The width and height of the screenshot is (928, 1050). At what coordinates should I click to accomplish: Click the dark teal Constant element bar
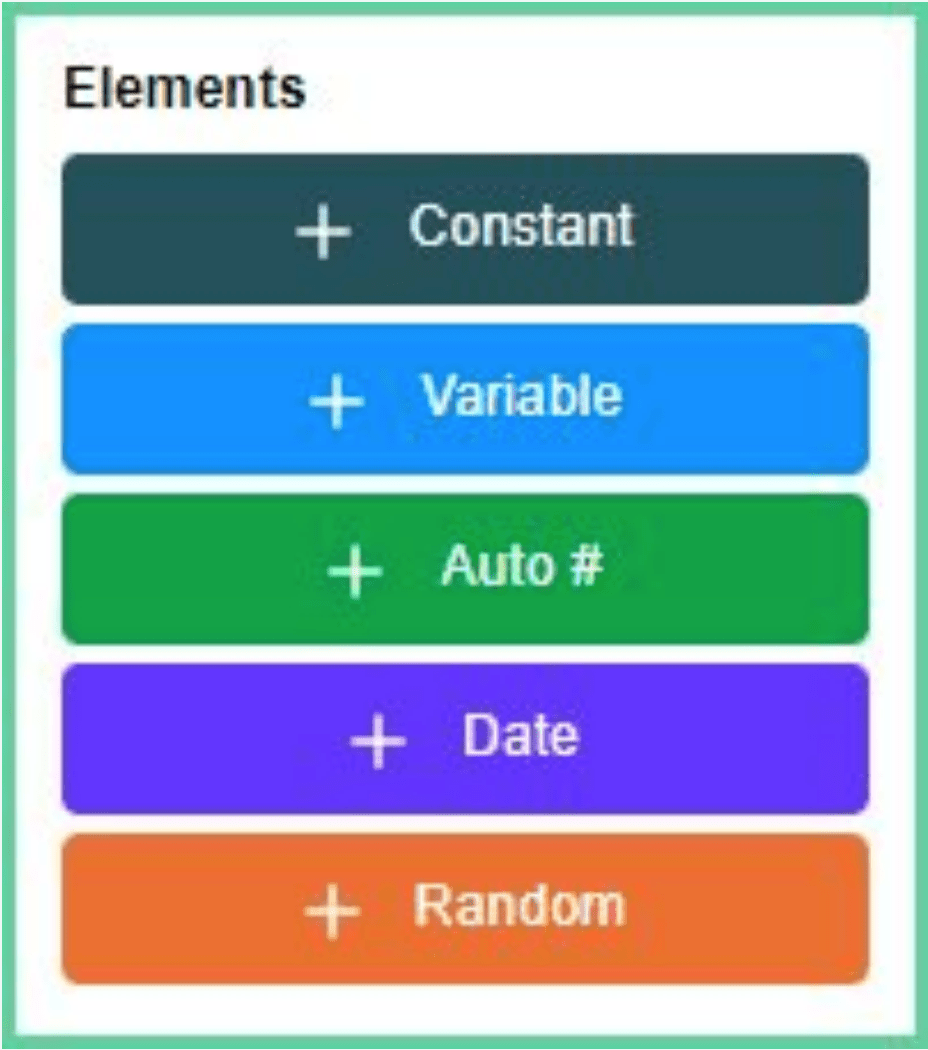click(464, 226)
